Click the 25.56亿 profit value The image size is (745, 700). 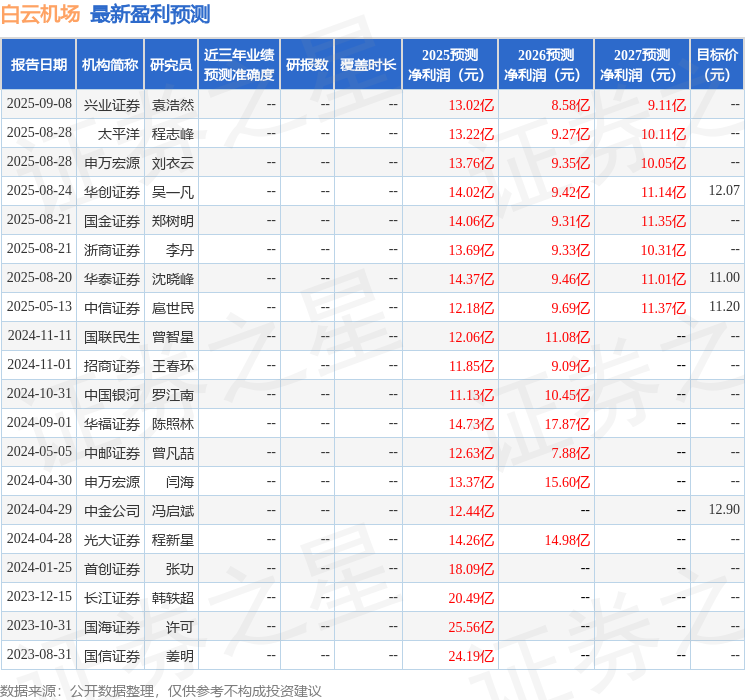[x=471, y=627]
